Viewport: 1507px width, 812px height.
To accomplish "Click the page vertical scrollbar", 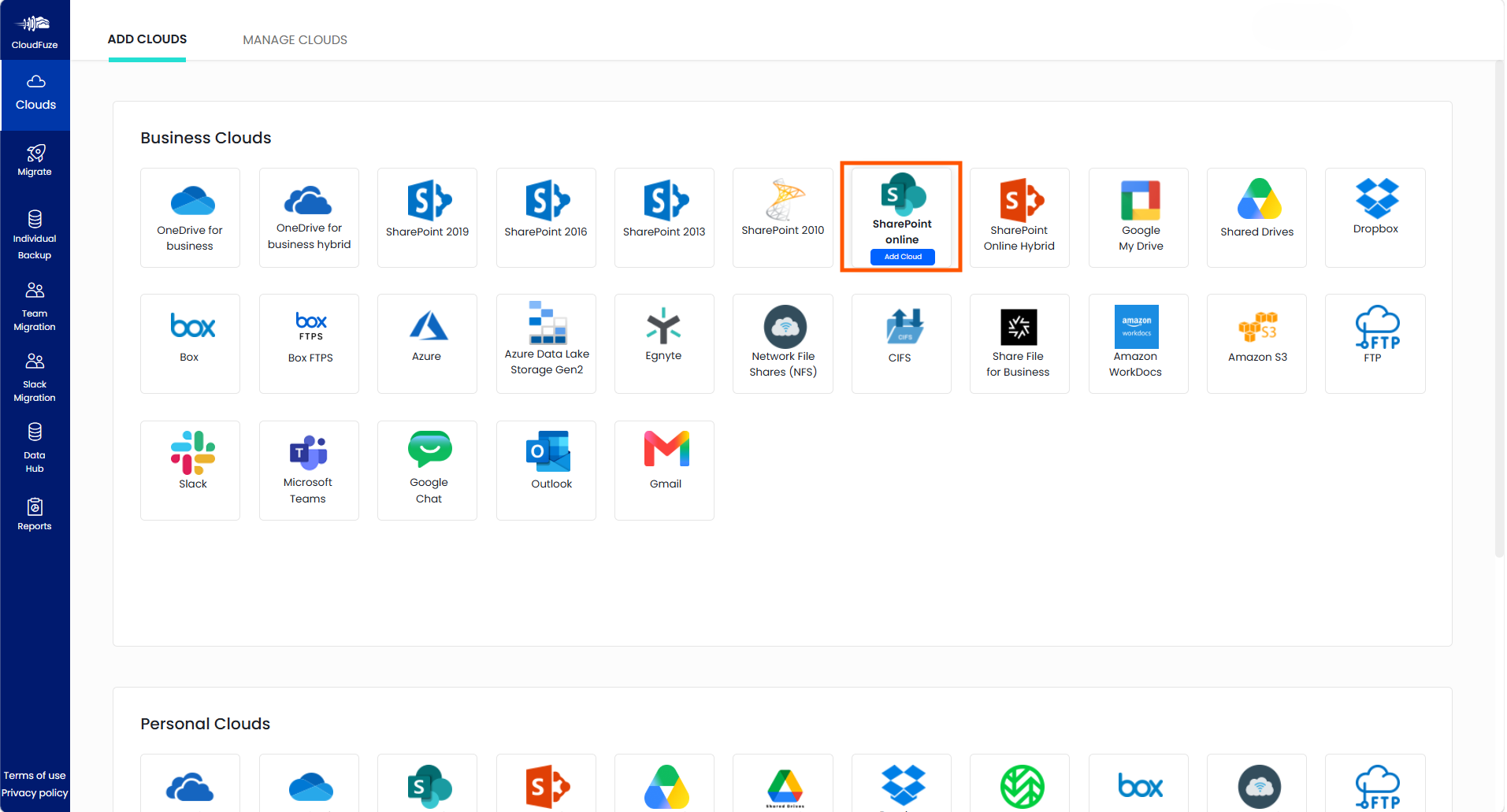I will tap(1499, 307).
